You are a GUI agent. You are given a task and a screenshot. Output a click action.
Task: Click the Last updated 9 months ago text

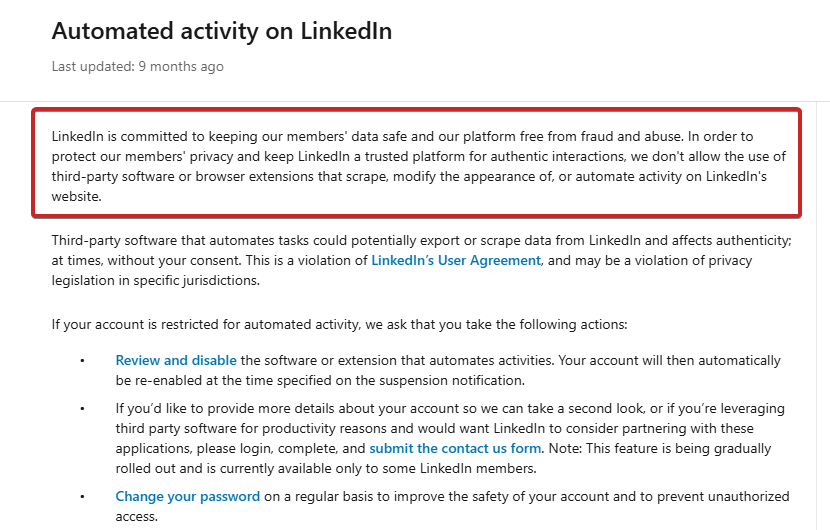point(137,67)
